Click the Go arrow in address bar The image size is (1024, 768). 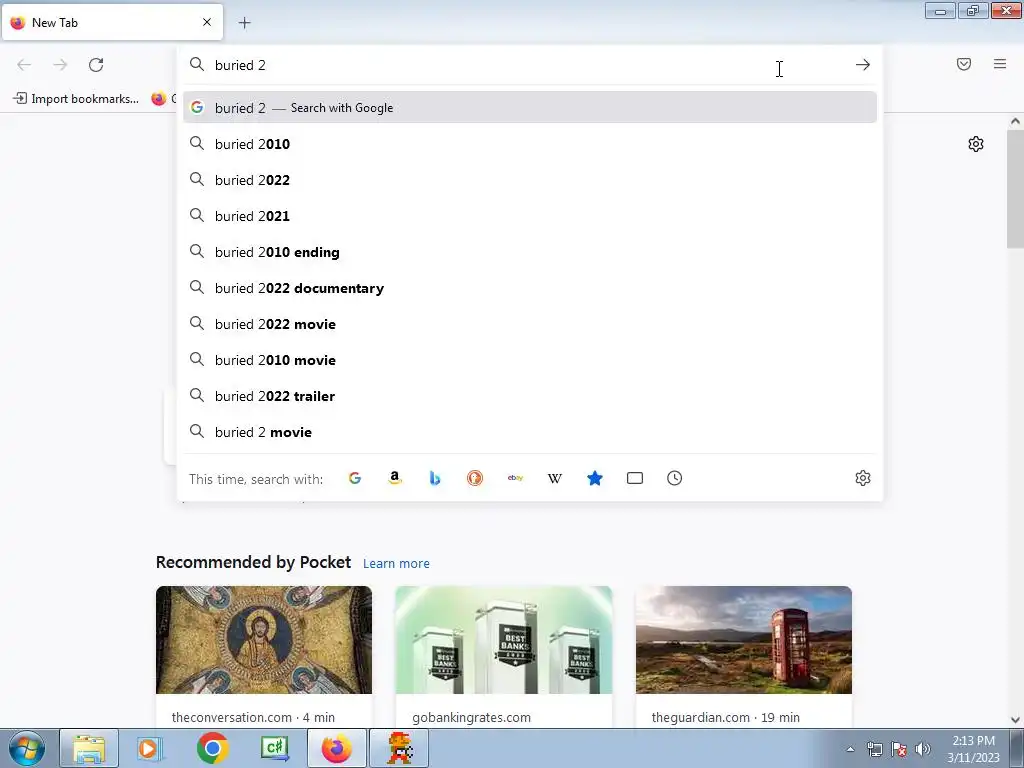click(x=863, y=65)
